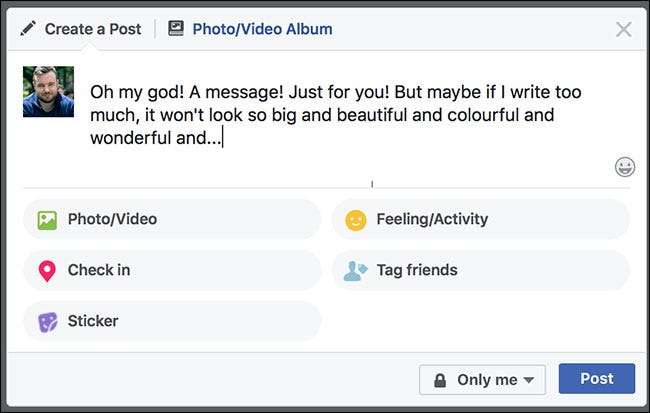This screenshot has height=413, width=650.
Task: Click the yellow Feeling/Activity smiley icon
Action: tap(356, 220)
